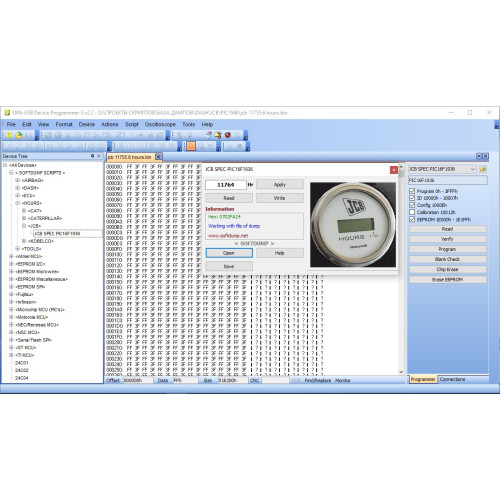The width and height of the screenshot is (500, 500).
Task: Click the folder icon beside device dropdown
Action: pyautogui.click(x=483, y=169)
